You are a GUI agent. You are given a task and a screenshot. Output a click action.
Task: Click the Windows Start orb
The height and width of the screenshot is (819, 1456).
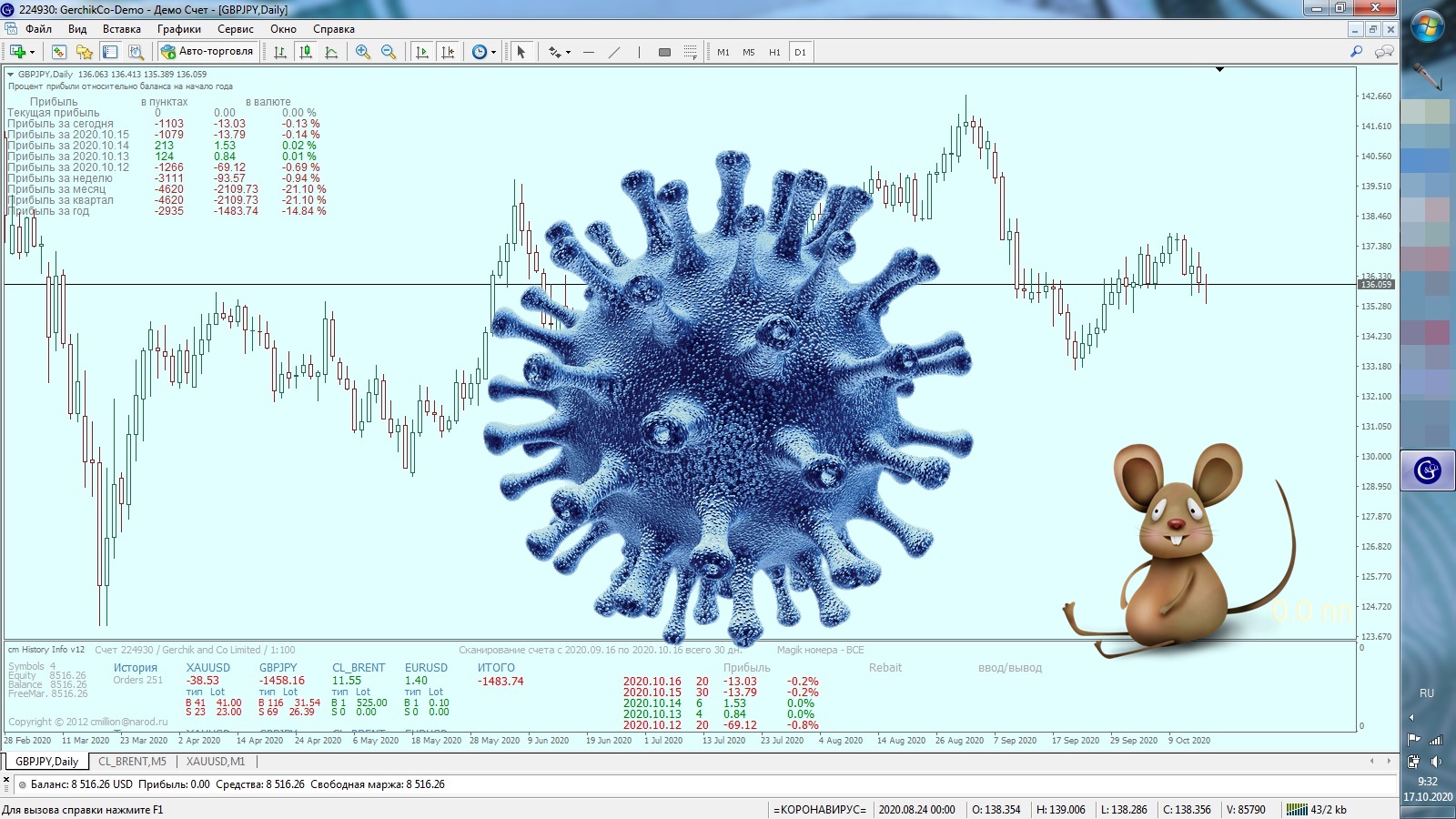1427,25
